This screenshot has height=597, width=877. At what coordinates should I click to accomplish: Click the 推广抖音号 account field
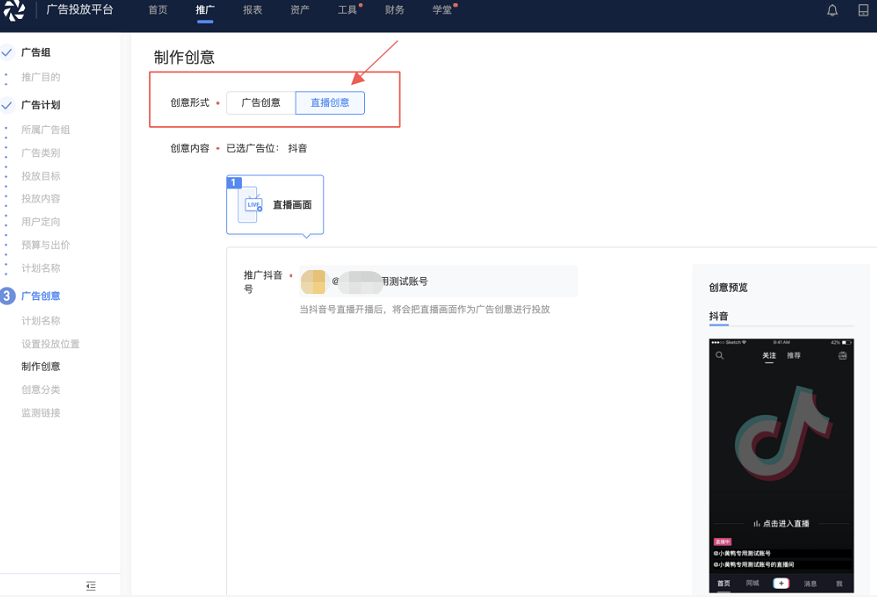[438, 281]
